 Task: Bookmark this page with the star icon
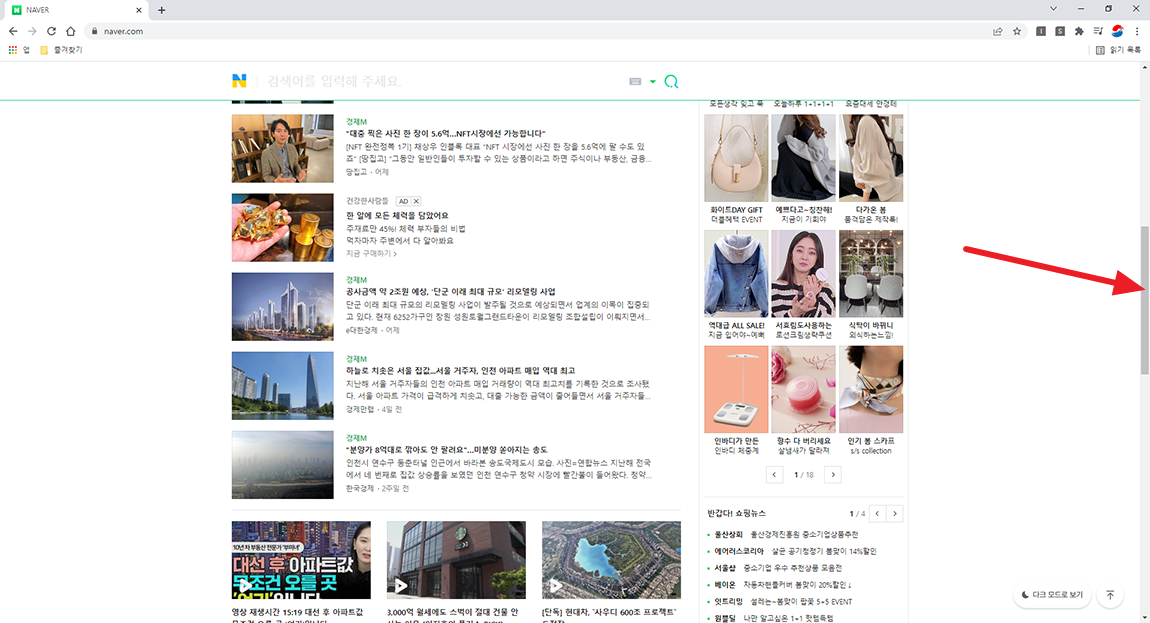(1017, 31)
